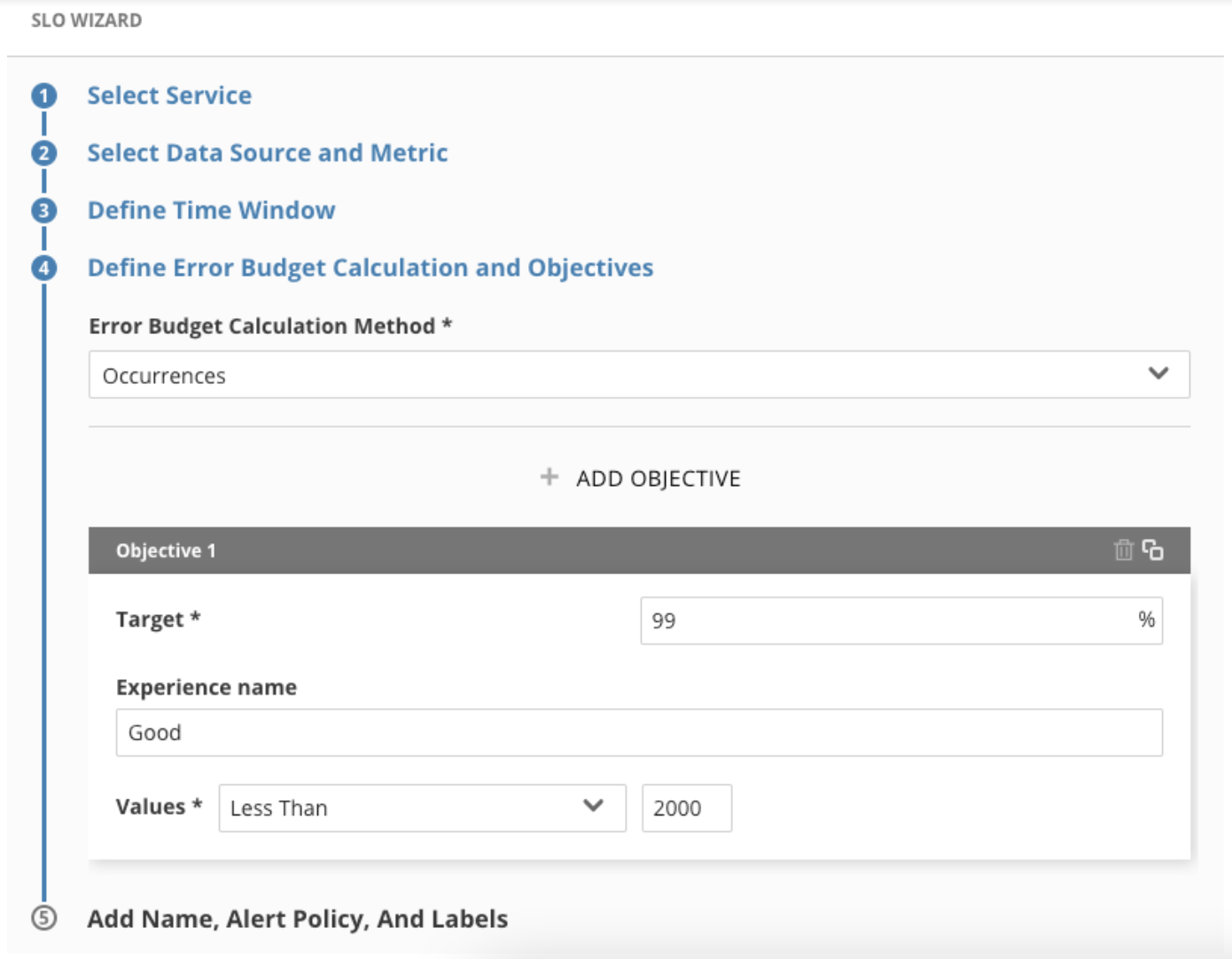Collapse Define Error Budget Calculation and Objectives heading
The width and height of the screenshot is (1232, 959).
click(x=370, y=268)
